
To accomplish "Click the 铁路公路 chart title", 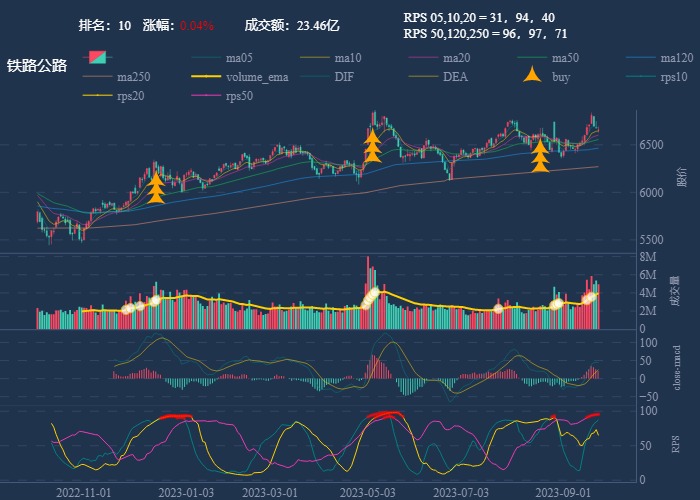I will (37, 66).
